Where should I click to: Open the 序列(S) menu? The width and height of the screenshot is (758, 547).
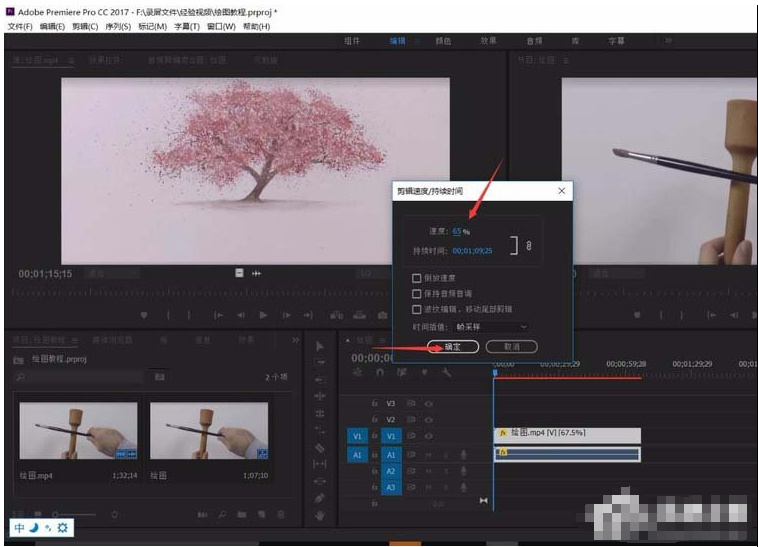point(119,26)
